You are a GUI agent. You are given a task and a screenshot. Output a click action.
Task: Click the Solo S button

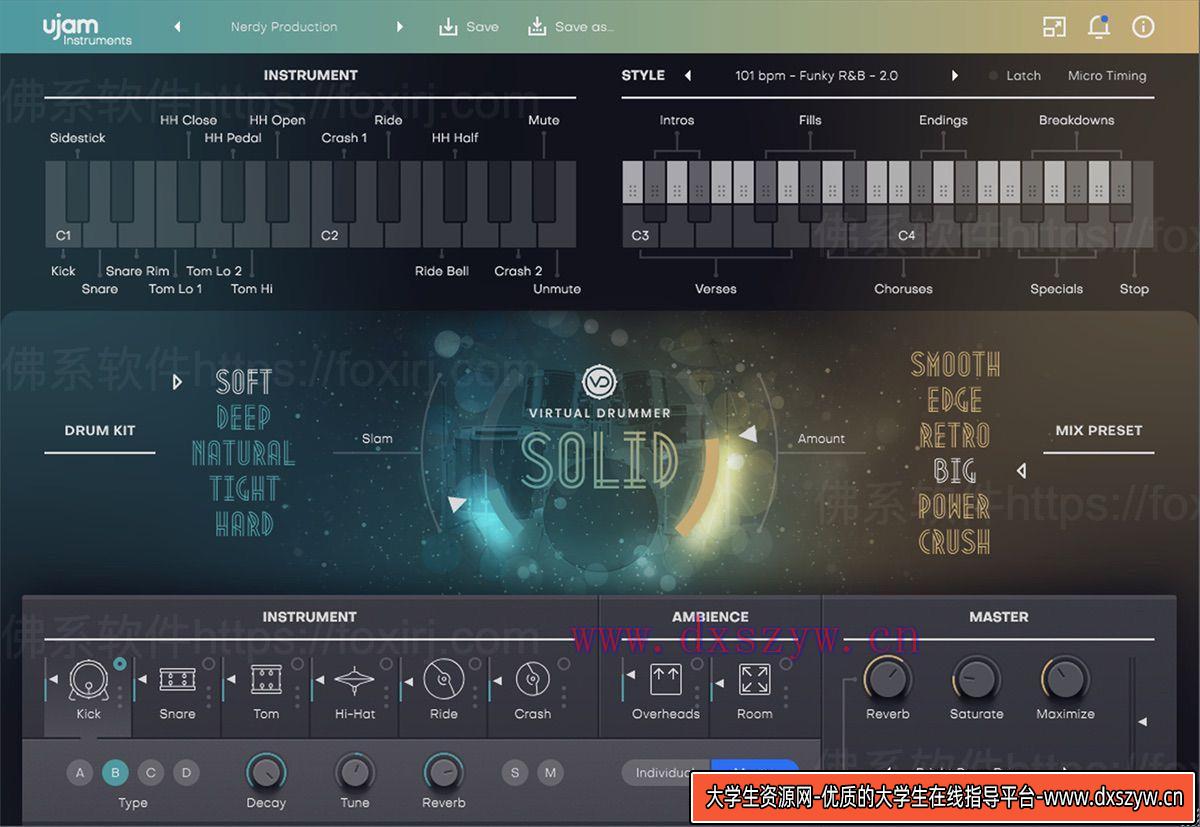tap(515, 772)
